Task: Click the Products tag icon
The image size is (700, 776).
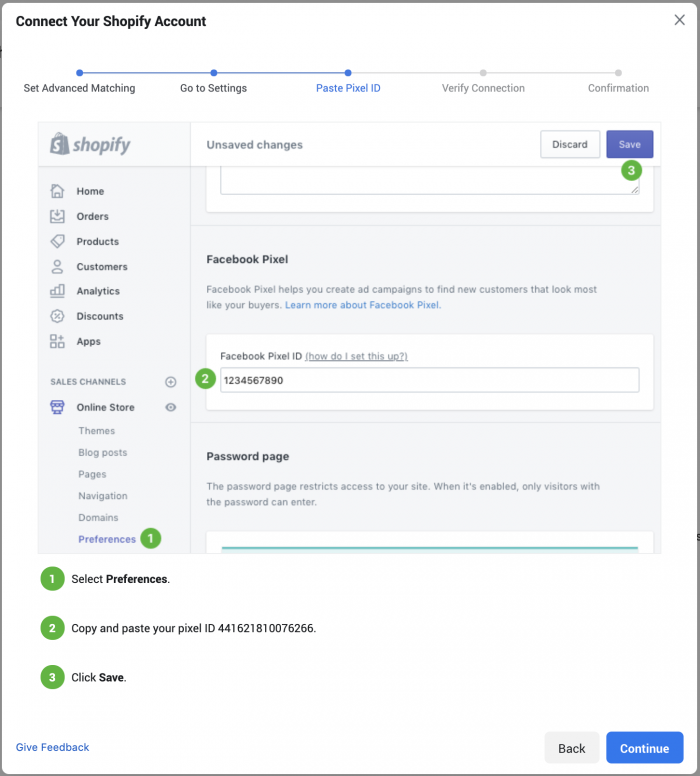Action: coord(57,242)
